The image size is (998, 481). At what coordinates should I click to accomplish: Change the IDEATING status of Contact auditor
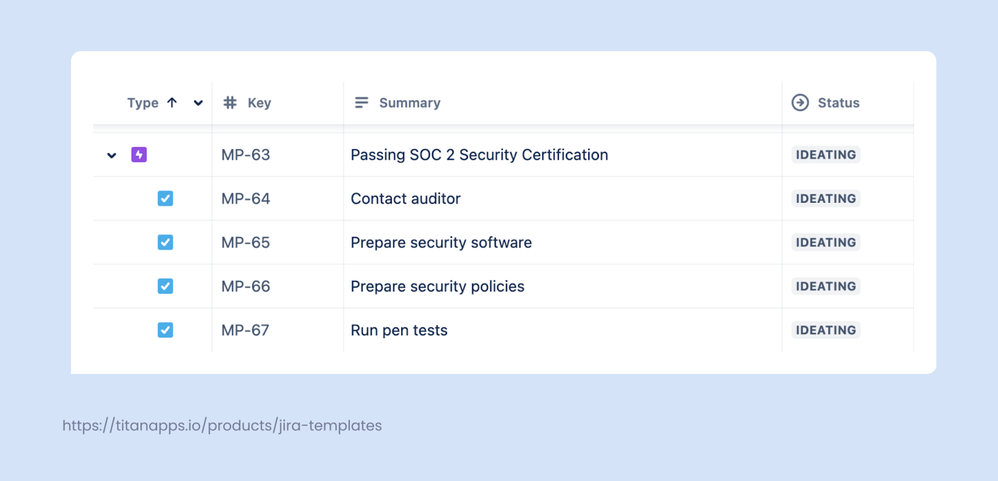[826, 199]
